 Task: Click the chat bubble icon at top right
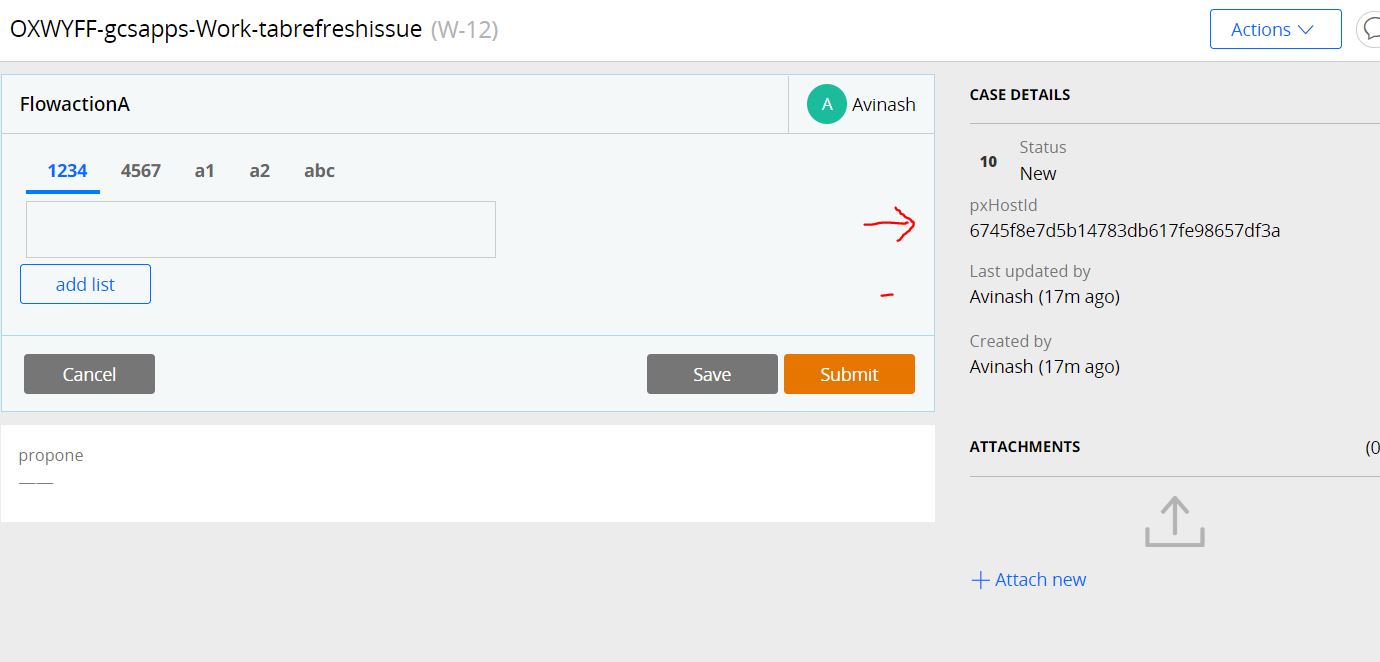coord(1369,29)
